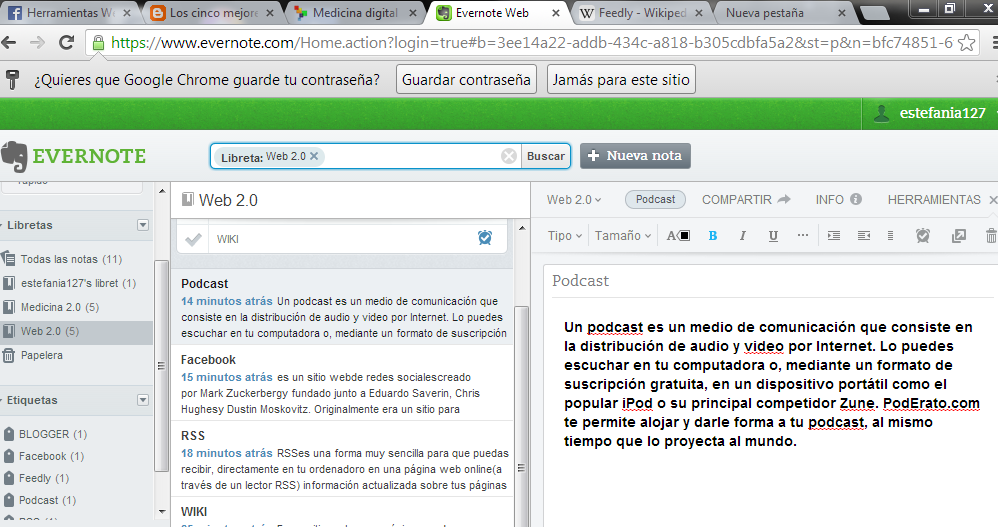Click Guardar contraseña button
The width and height of the screenshot is (998, 527).
[x=466, y=80]
